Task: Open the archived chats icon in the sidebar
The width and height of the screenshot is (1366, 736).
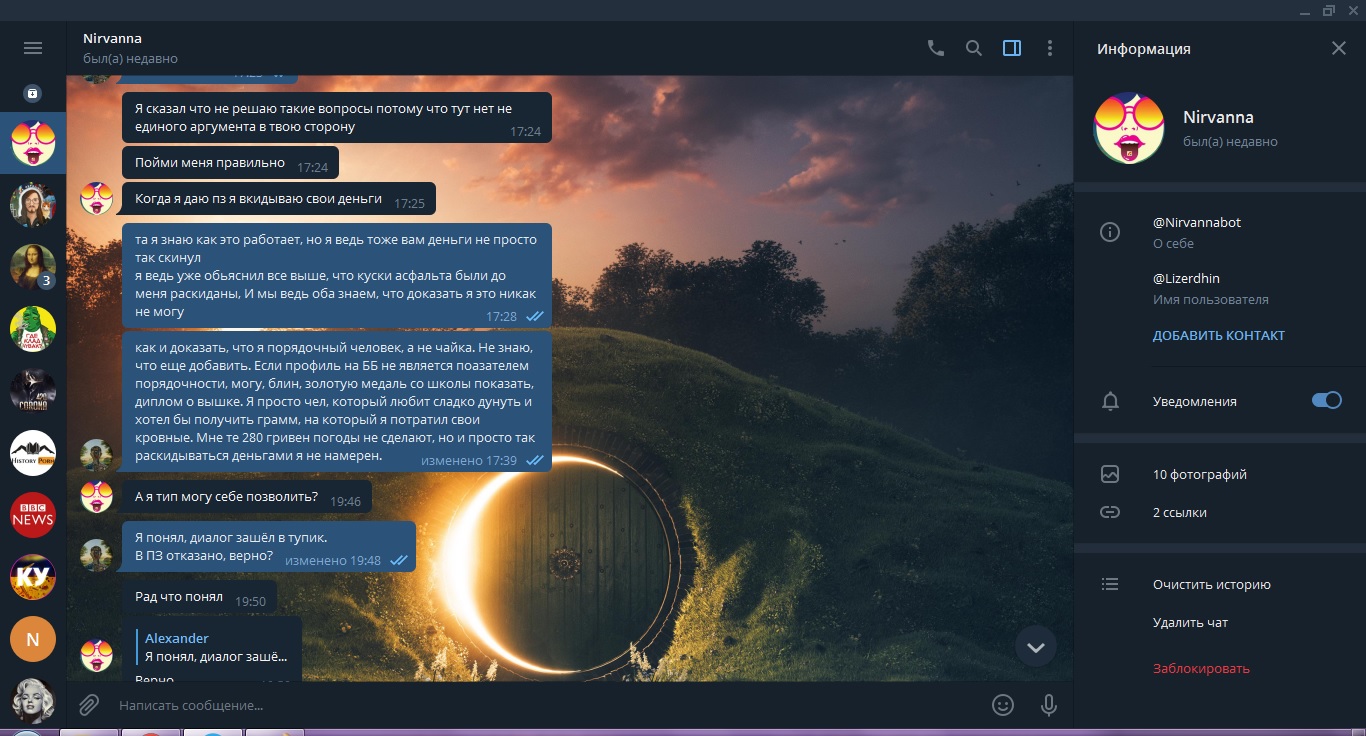Action: [33, 94]
